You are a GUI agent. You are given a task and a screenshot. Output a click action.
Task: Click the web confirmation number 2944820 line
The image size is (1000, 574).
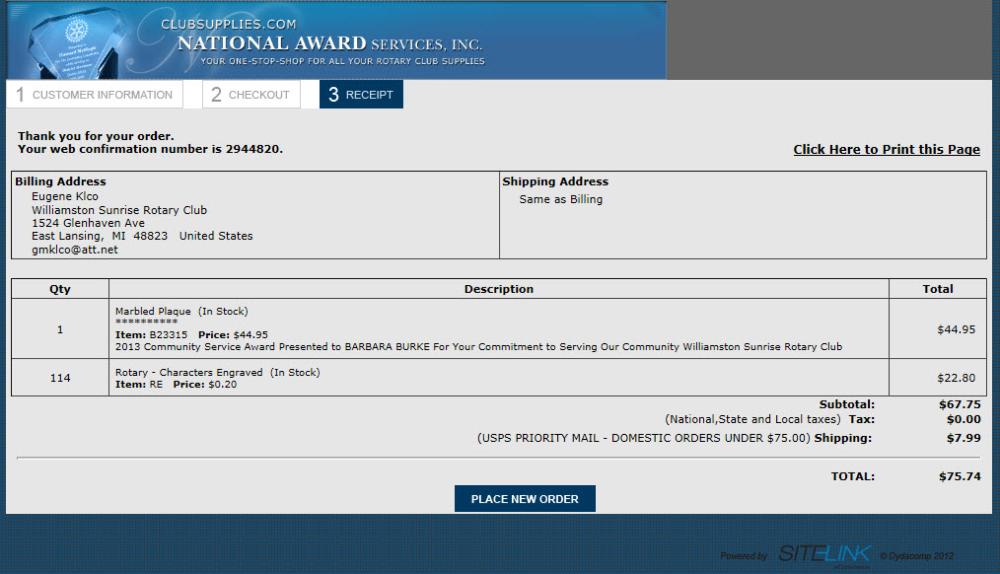[150, 149]
